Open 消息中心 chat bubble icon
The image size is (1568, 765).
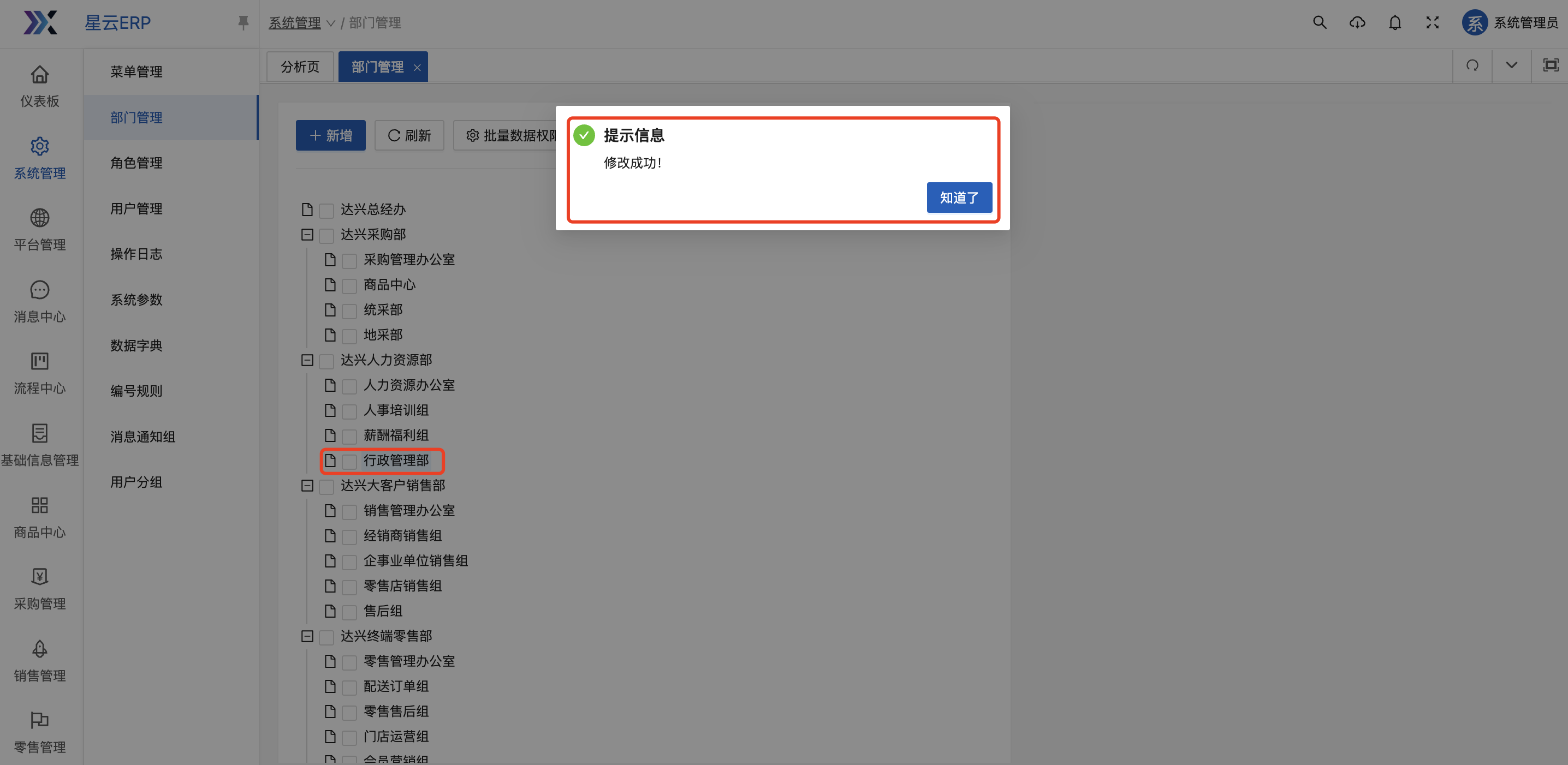(39, 289)
